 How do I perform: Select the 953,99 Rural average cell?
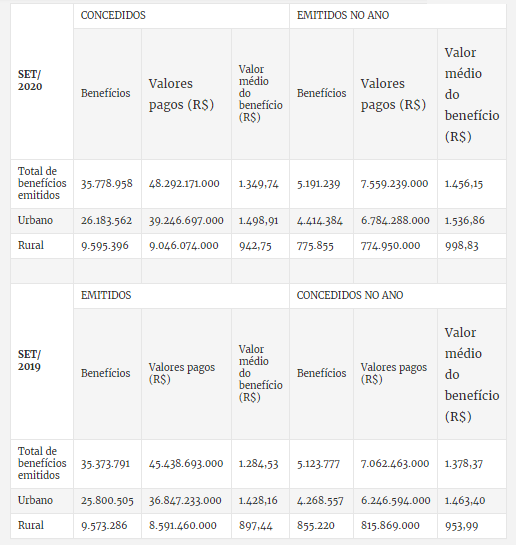(472, 526)
